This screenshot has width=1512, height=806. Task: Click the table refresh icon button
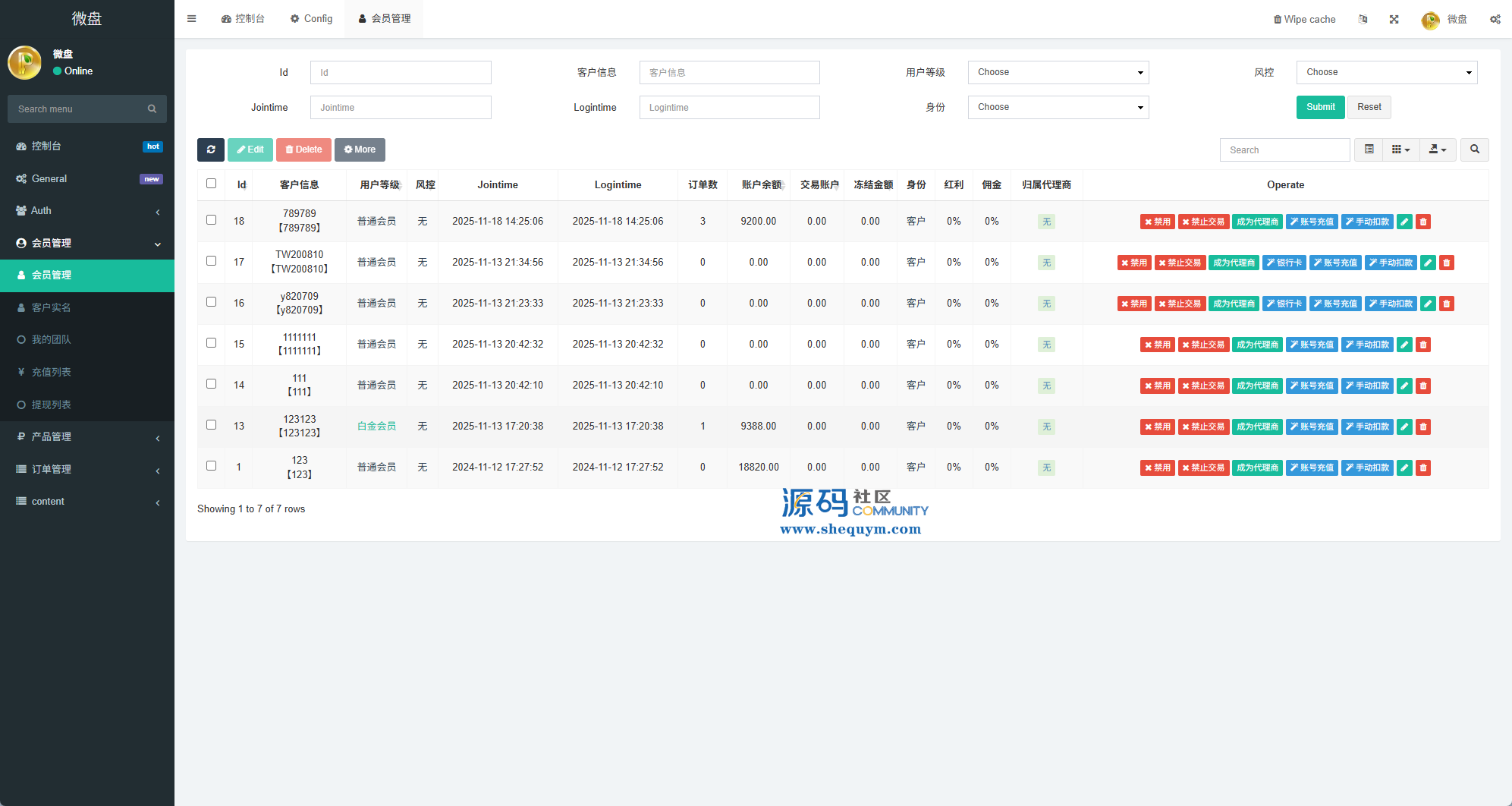[x=211, y=150]
